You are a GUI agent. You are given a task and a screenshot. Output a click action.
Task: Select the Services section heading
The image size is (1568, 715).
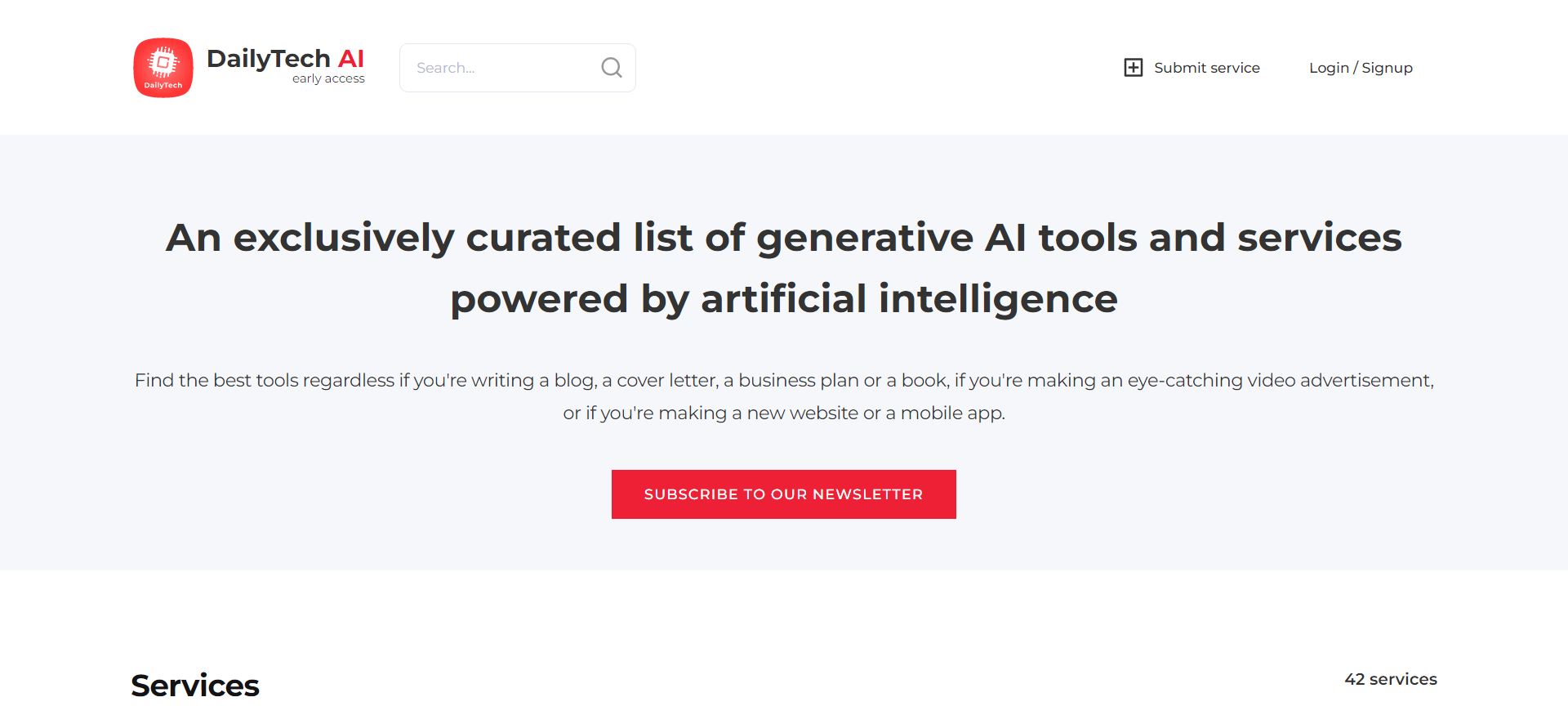[x=194, y=685]
